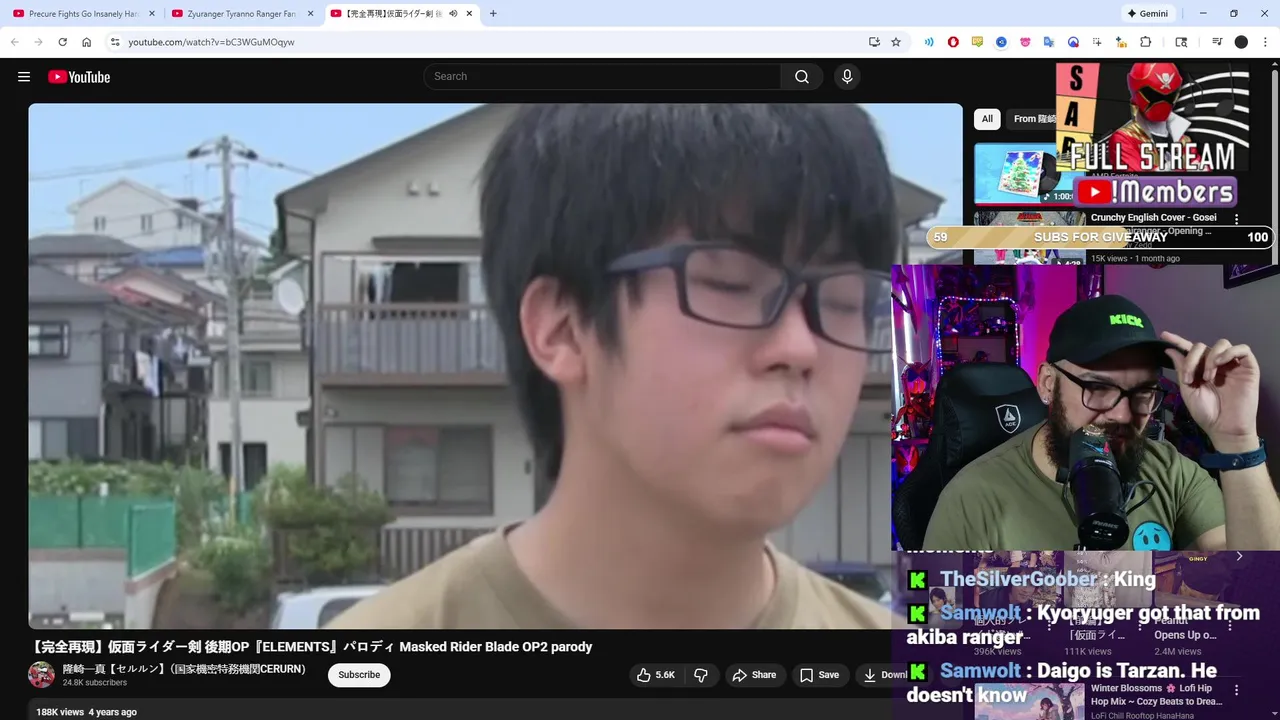
Task: Open the uploader channel name link
Action: pos(184,669)
